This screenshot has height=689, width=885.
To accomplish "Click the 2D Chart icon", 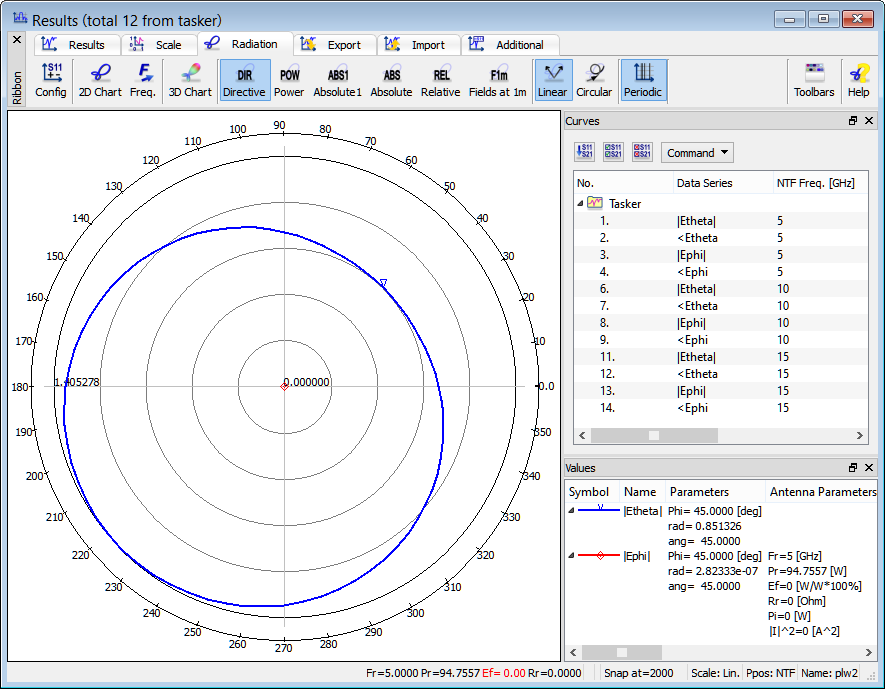I will click(x=100, y=80).
